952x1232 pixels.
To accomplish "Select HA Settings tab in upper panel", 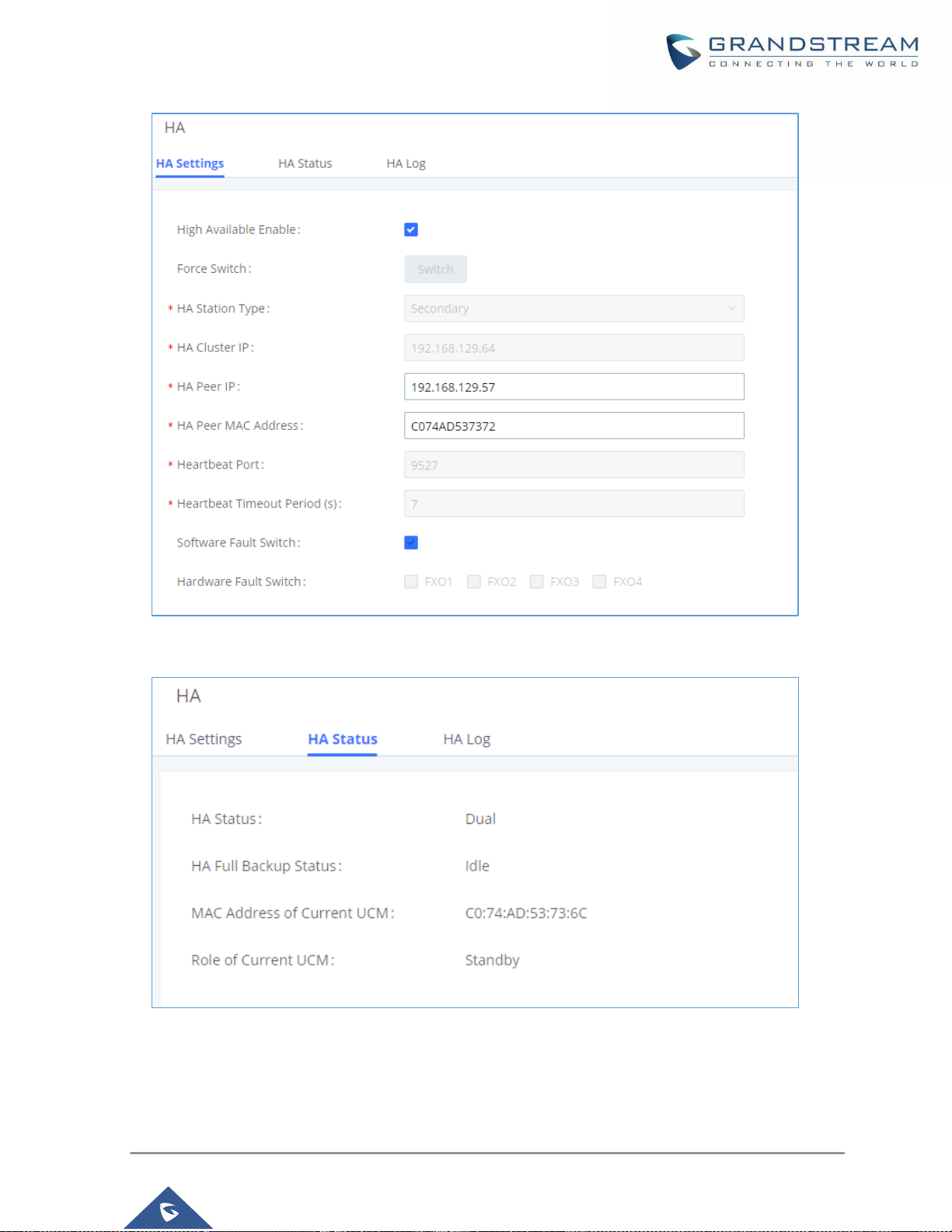I will point(190,163).
